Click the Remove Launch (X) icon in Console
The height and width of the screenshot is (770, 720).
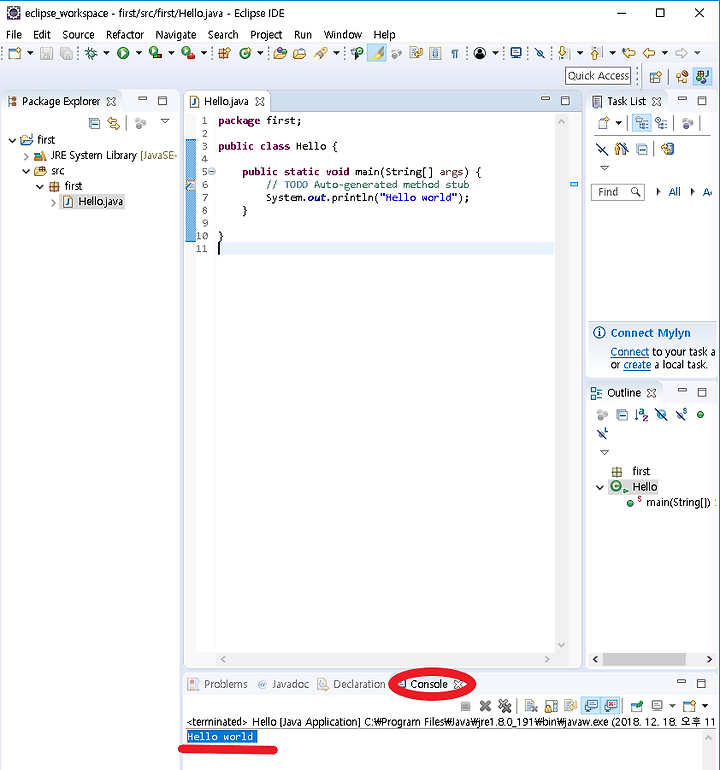[485, 706]
